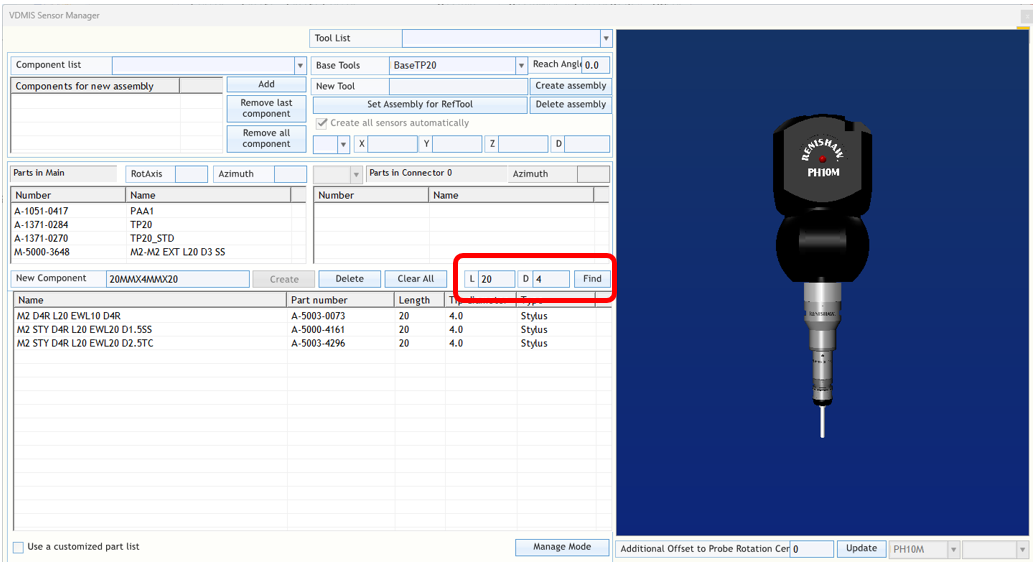
Task: Click the D field beside Z
Action: [587, 144]
